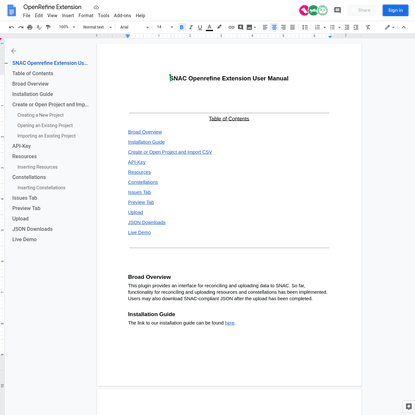415x415 pixels.
Task: Click the font size 14 field
Action: [160, 27]
